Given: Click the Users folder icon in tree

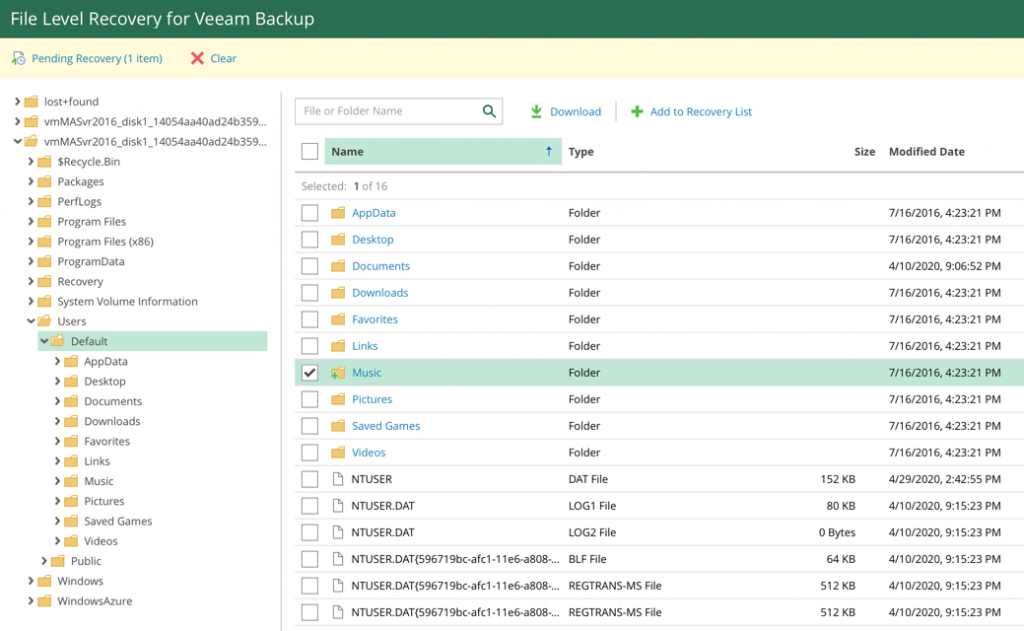Looking at the screenshot, I should (x=44, y=321).
